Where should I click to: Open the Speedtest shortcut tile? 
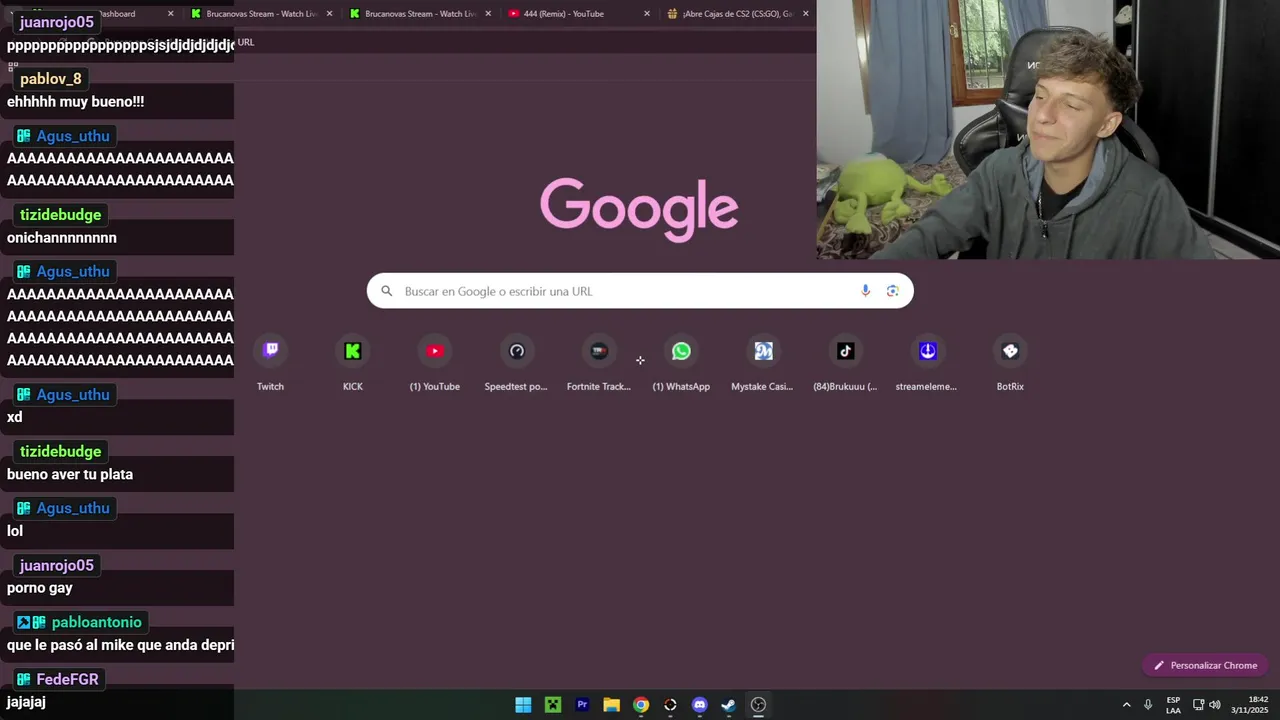516,364
